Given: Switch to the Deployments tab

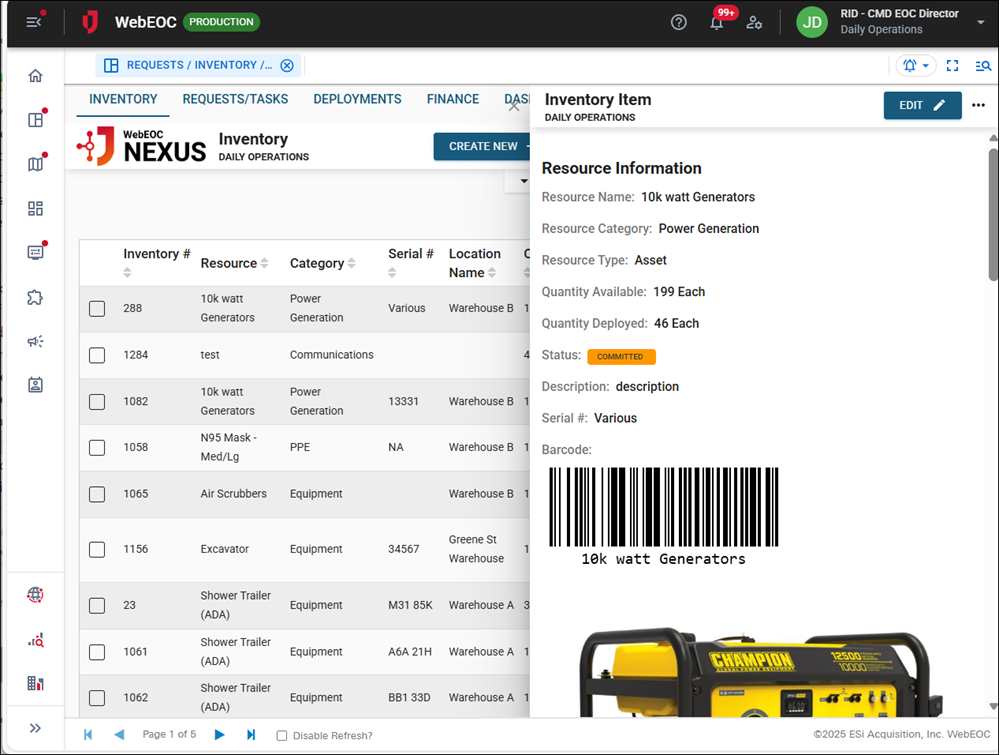Looking at the screenshot, I should click(357, 99).
